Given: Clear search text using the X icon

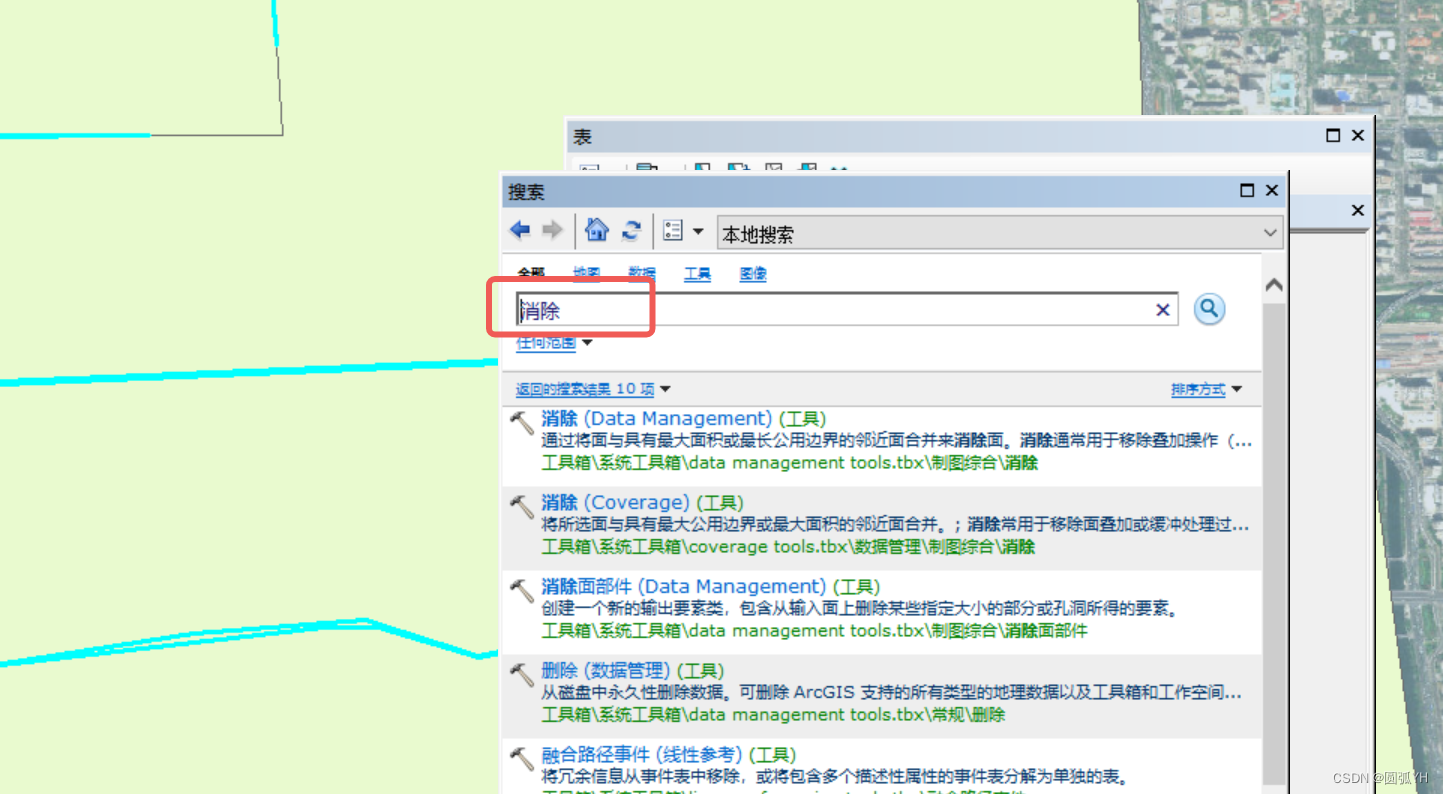Looking at the screenshot, I should click(x=1162, y=309).
